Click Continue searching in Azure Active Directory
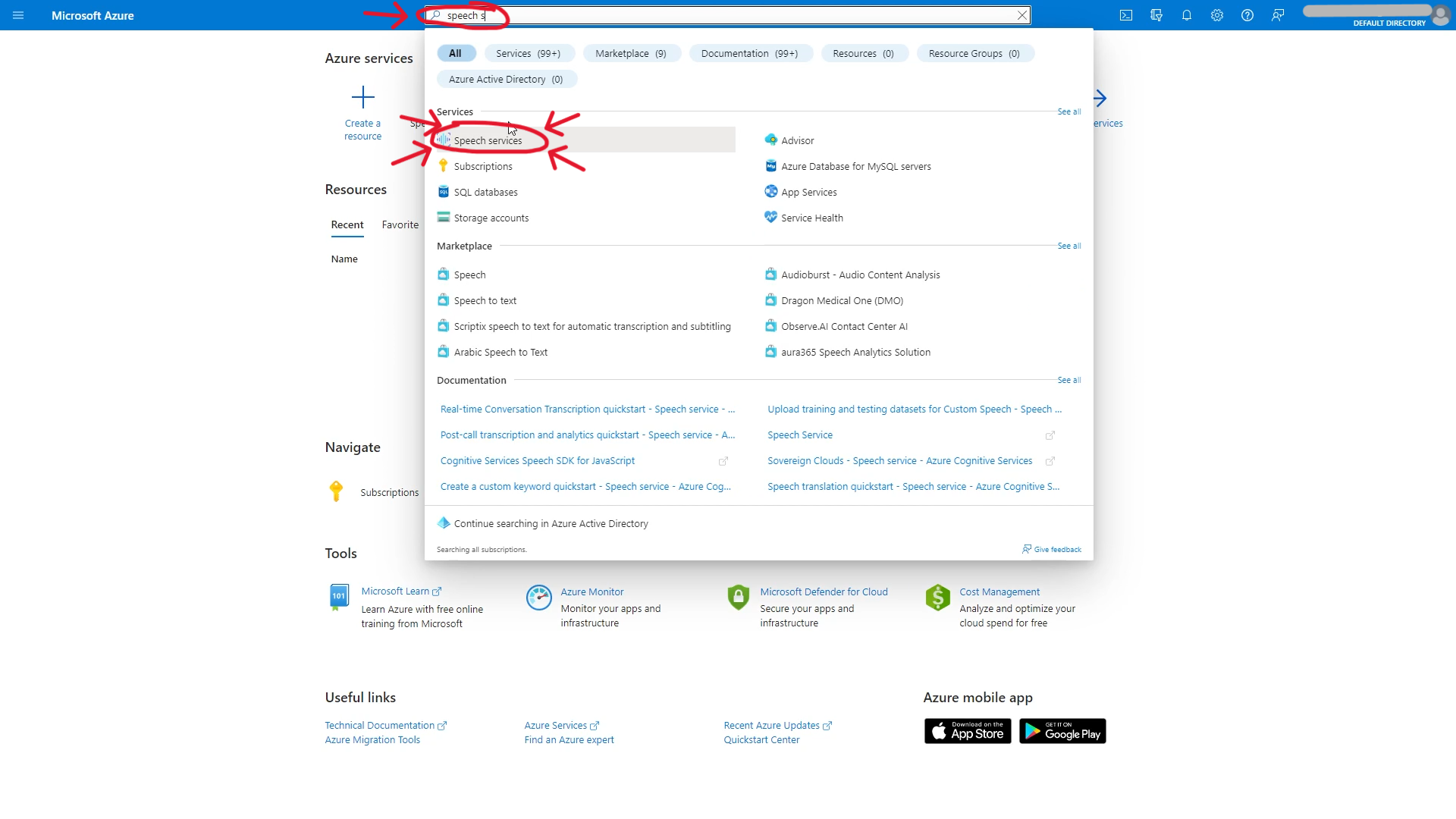1456x819 pixels. point(551,523)
